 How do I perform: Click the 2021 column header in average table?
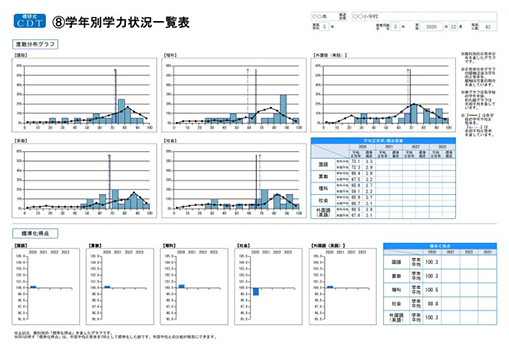[x=389, y=147]
